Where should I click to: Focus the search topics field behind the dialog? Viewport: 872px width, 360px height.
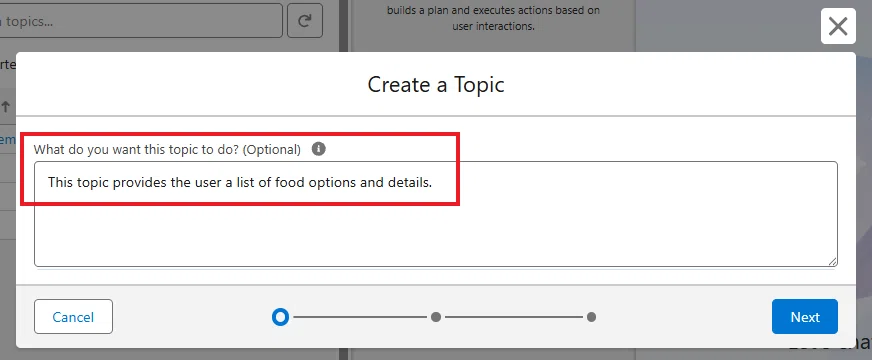coord(141,22)
